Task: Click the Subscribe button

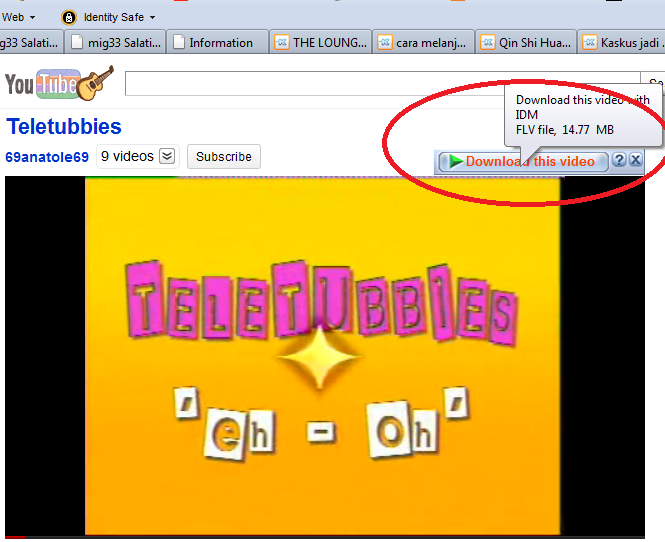Action: [224, 156]
